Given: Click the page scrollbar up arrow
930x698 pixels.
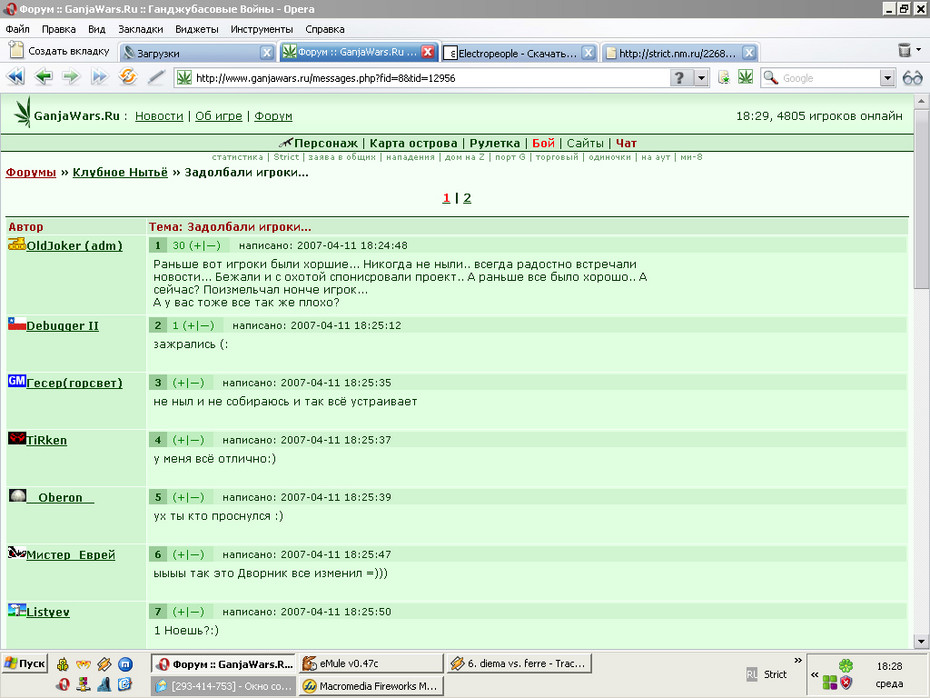Looking at the screenshot, I should (921, 101).
